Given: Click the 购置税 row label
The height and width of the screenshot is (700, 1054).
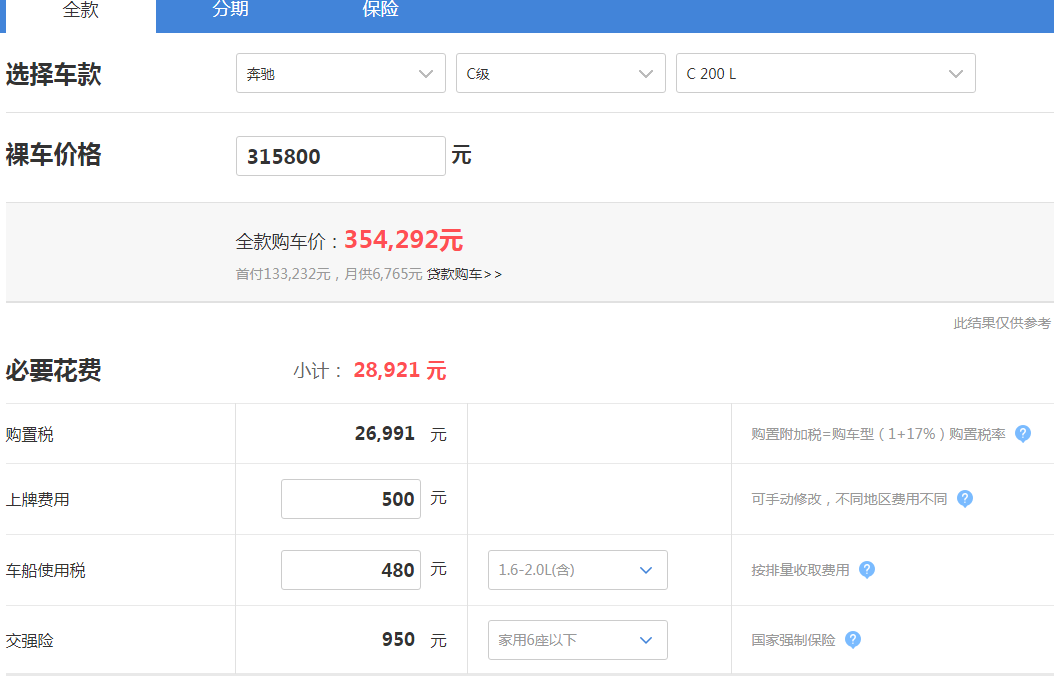Looking at the screenshot, I should [30, 434].
